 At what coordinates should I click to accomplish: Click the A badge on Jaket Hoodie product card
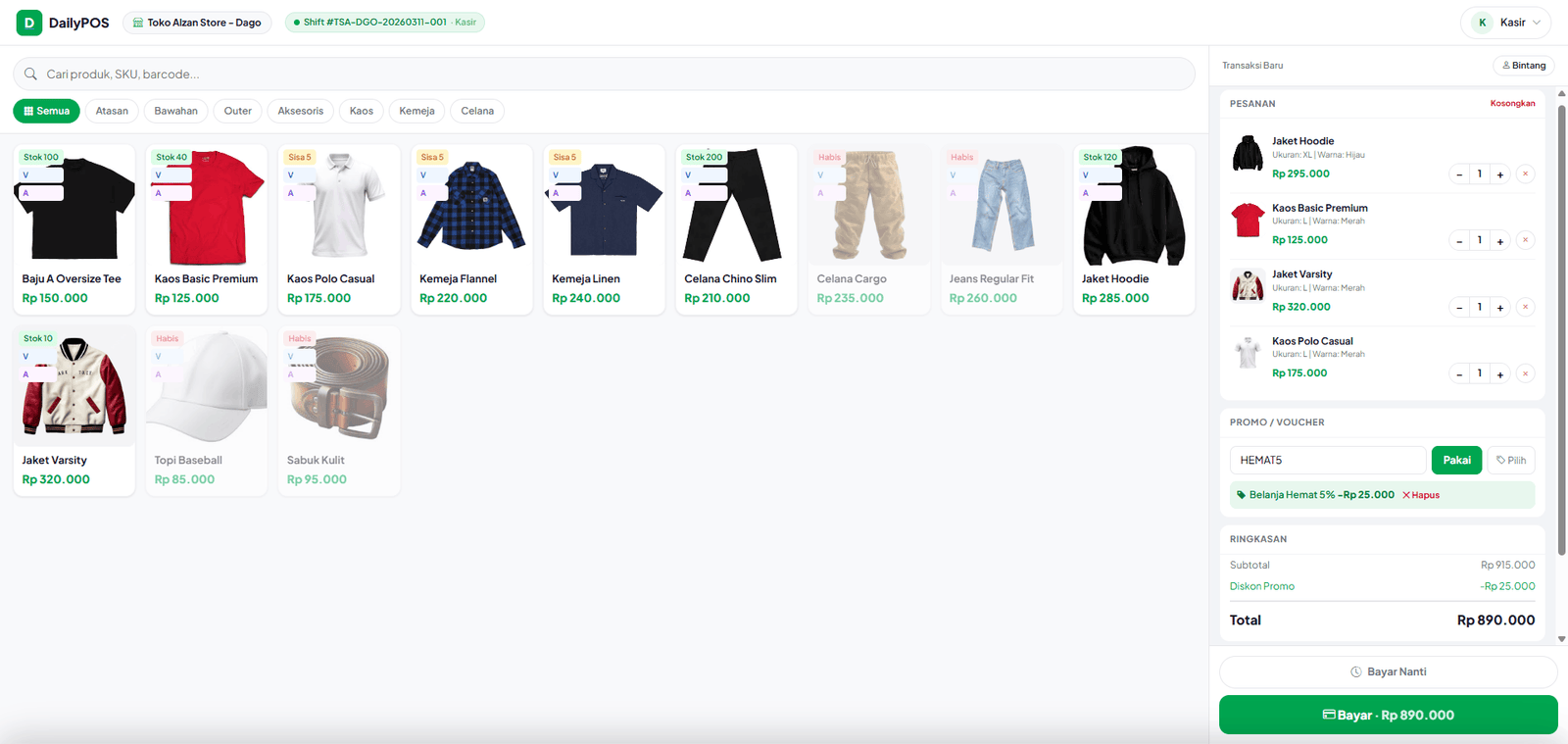pyautogui.click(x=1102, y=193)
